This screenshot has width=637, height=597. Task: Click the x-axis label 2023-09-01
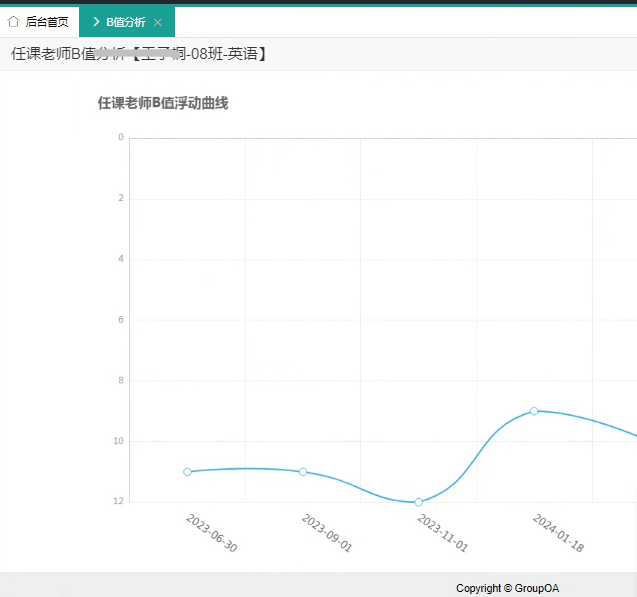coord(327,533)
